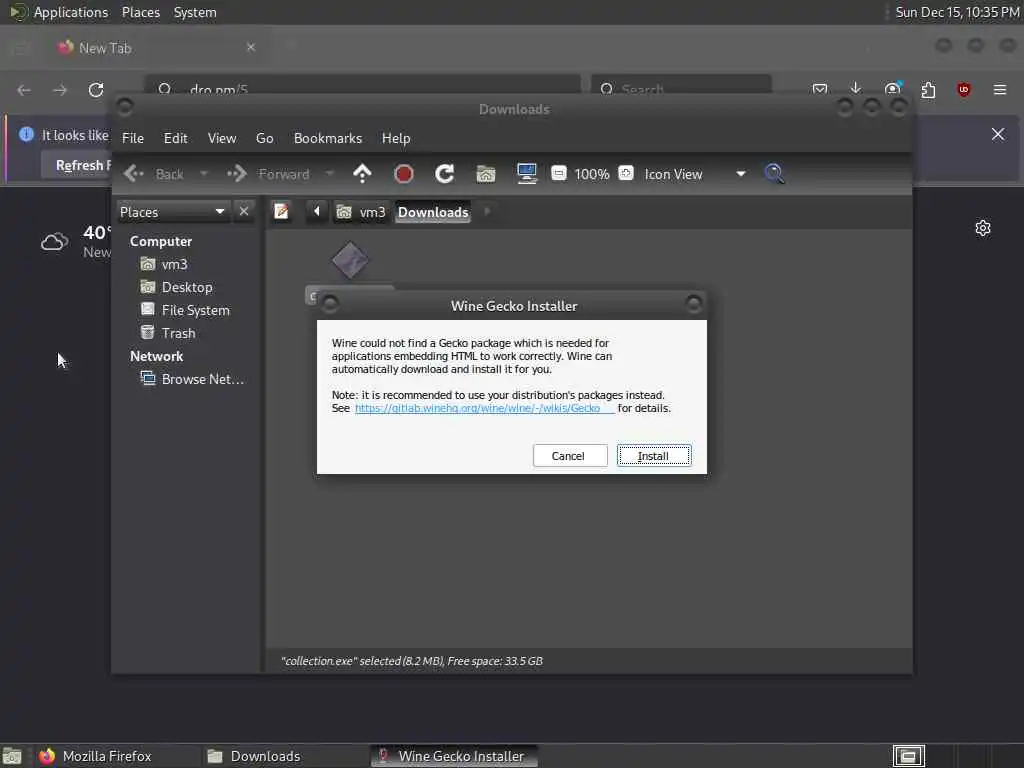Open Firefox Pocket icon
This screenshot has height=768, width=1024.
coord(820,89)
